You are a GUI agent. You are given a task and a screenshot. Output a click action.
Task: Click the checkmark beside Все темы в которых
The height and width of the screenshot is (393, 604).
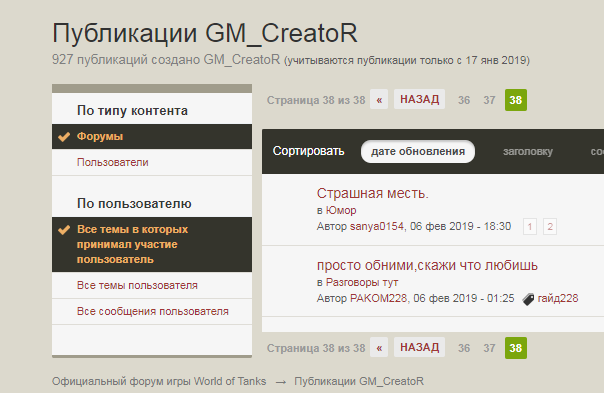[64, 230]
